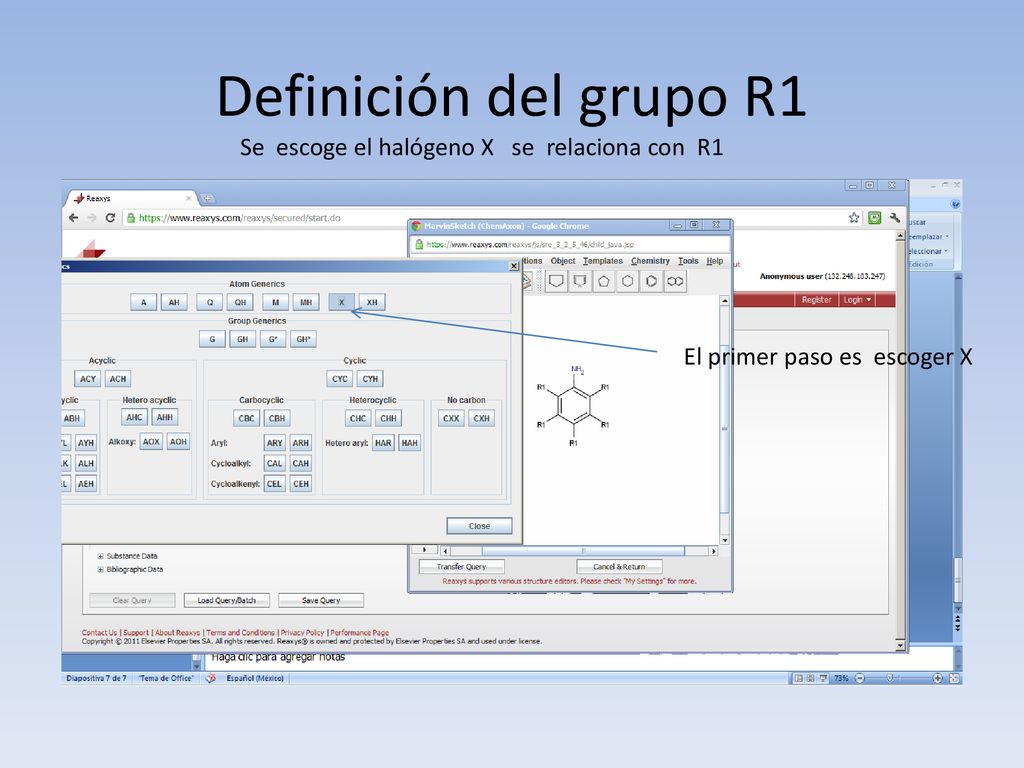Open the Privacy Policy link
The width and height of the screenshot is (1024, 768).
[x=302, y=633]
